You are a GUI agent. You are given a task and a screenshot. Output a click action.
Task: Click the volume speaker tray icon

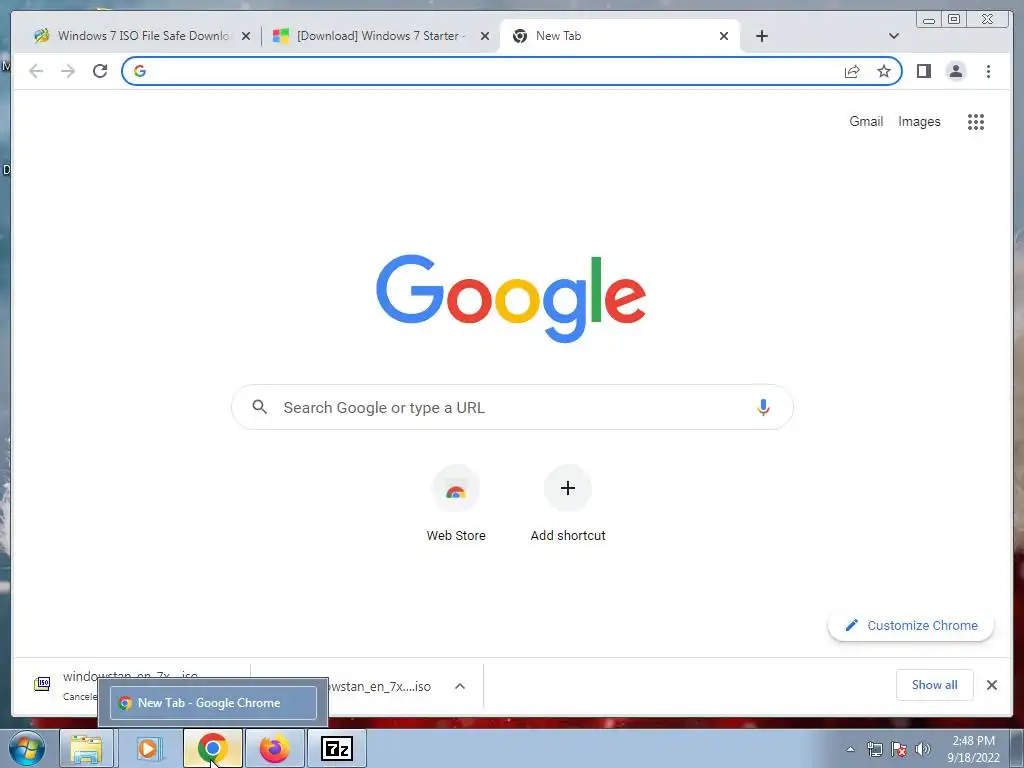tap(923, 748)
